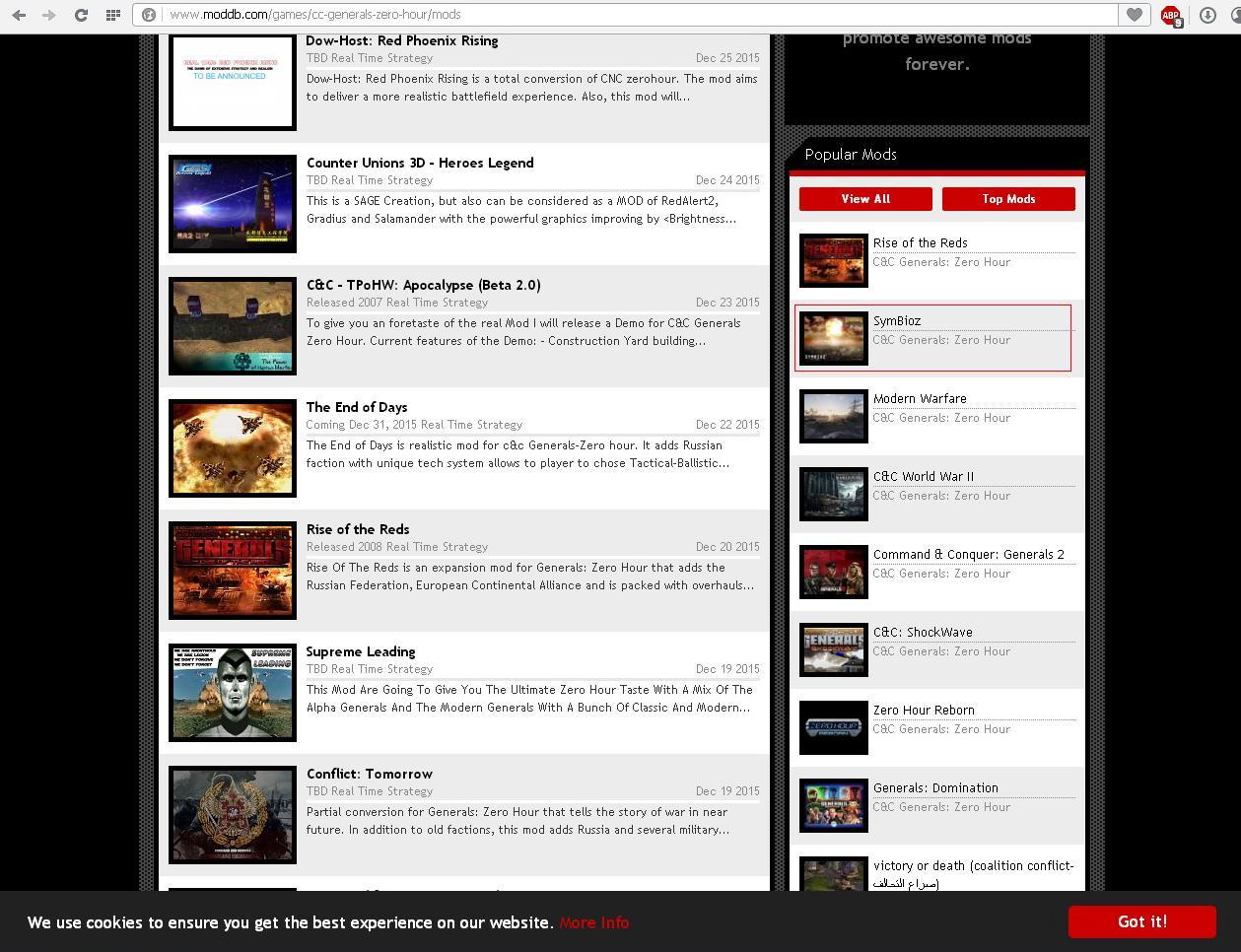
Task: Open Generals: Domination sidebar title link
Action: (935, 787)
